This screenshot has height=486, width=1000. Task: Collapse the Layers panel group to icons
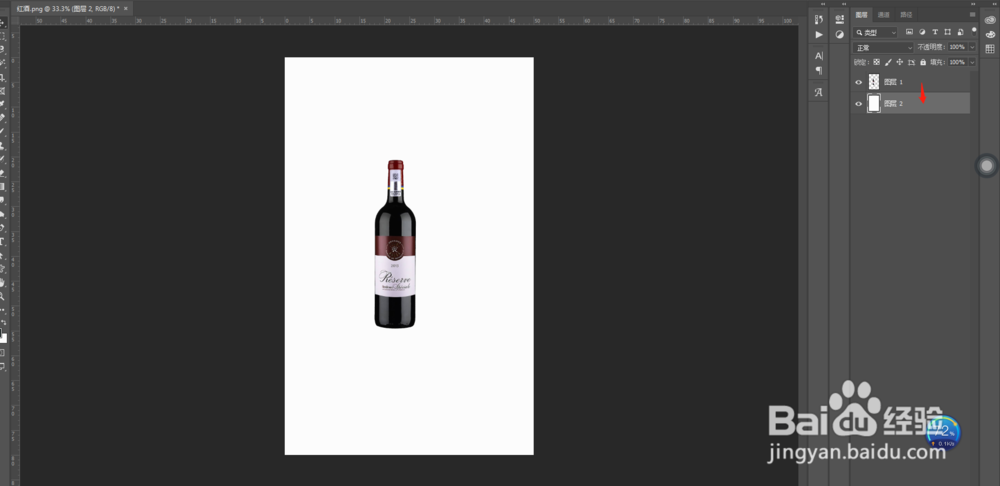click(973, 4)
